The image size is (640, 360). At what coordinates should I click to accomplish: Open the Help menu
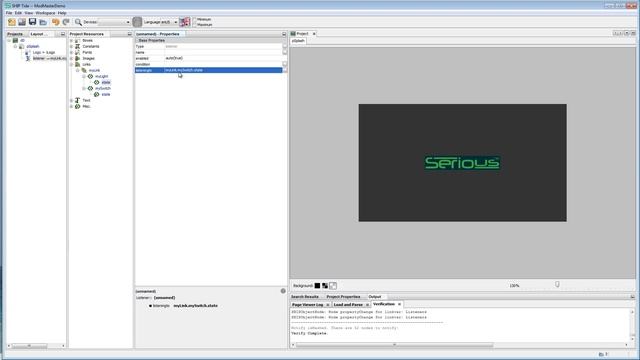pos(62,13)
